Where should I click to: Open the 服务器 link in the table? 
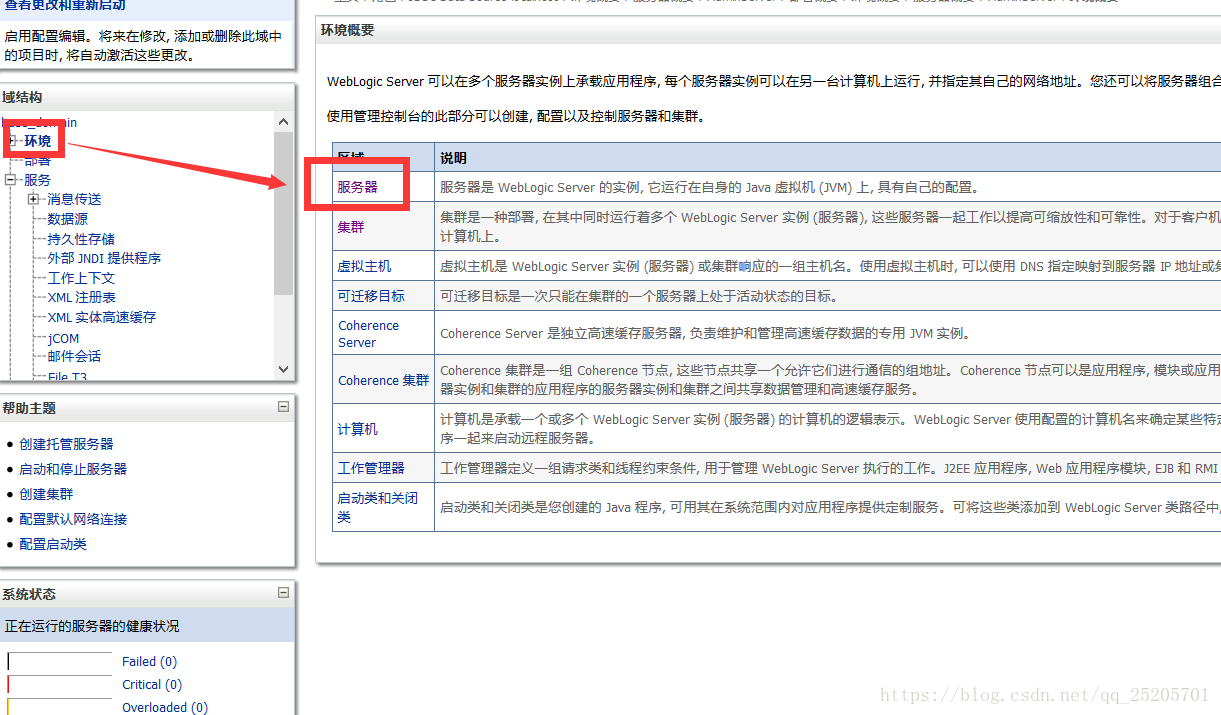click(x=357, y=187)
